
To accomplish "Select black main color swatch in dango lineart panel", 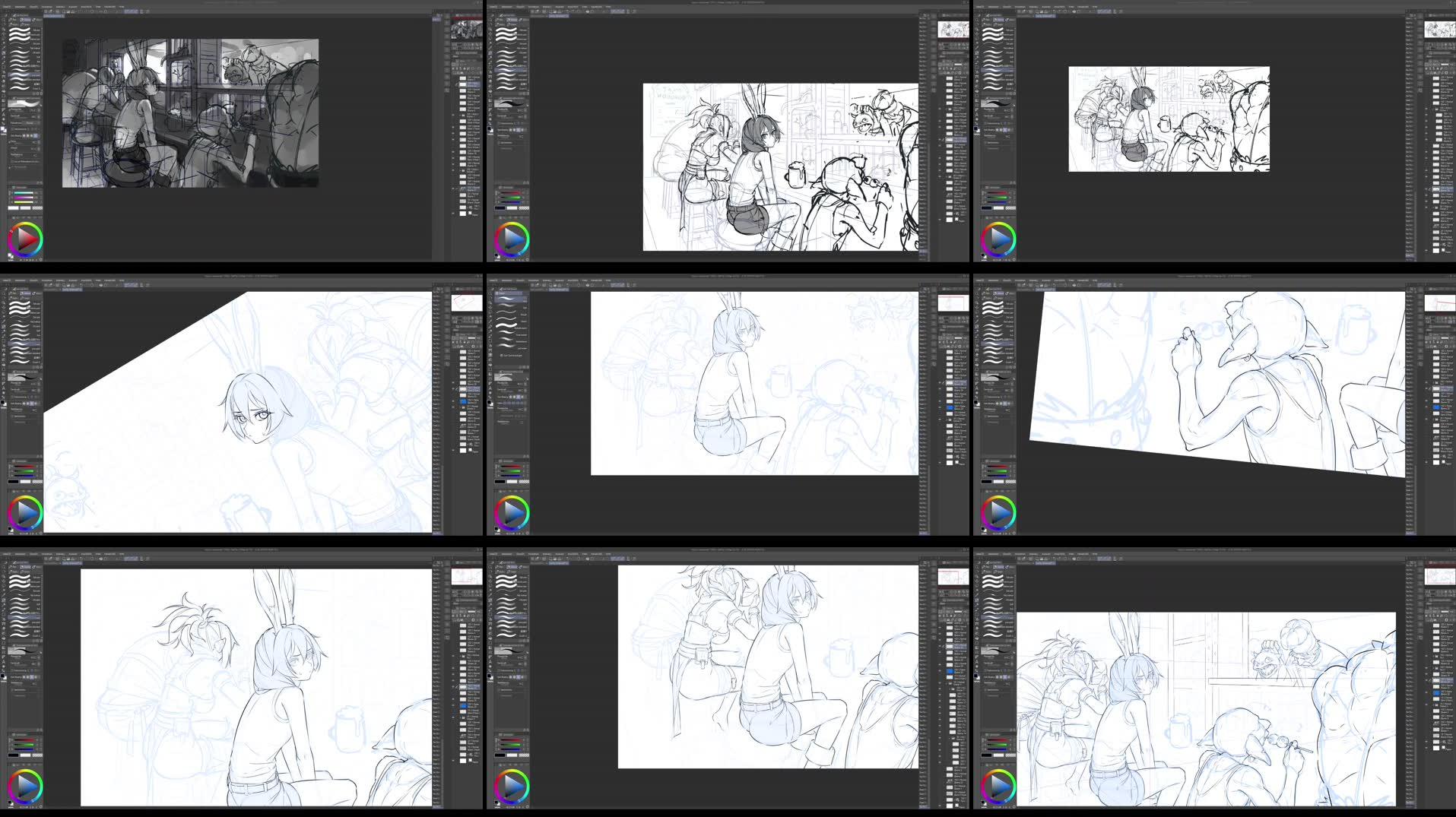I will click(986, 755).
